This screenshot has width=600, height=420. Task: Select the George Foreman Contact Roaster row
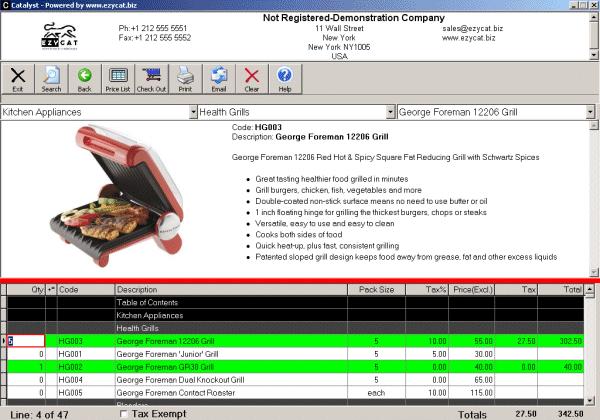click(295, 393)
